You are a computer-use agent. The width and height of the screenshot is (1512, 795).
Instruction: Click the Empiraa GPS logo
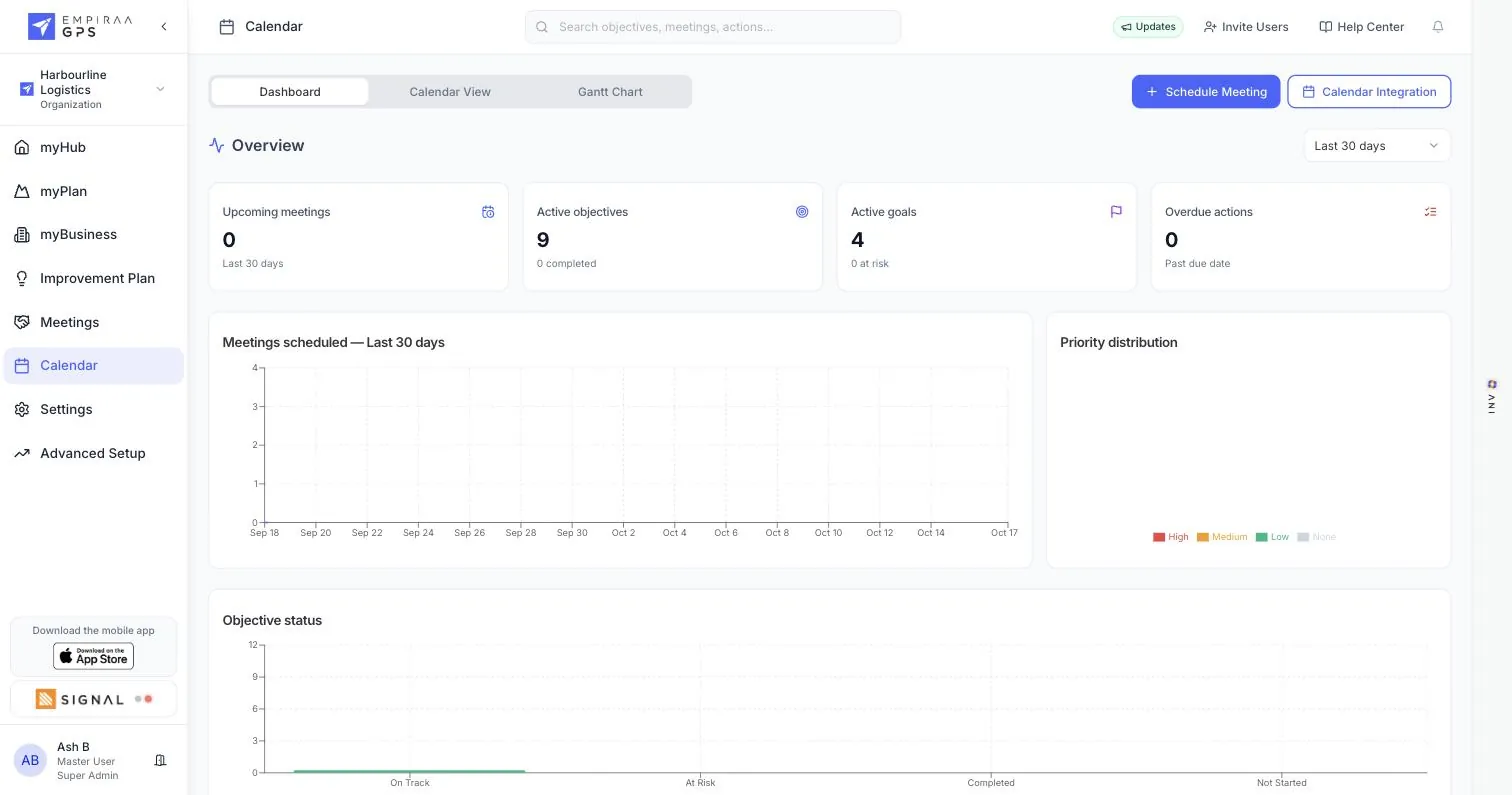(79, 26)
